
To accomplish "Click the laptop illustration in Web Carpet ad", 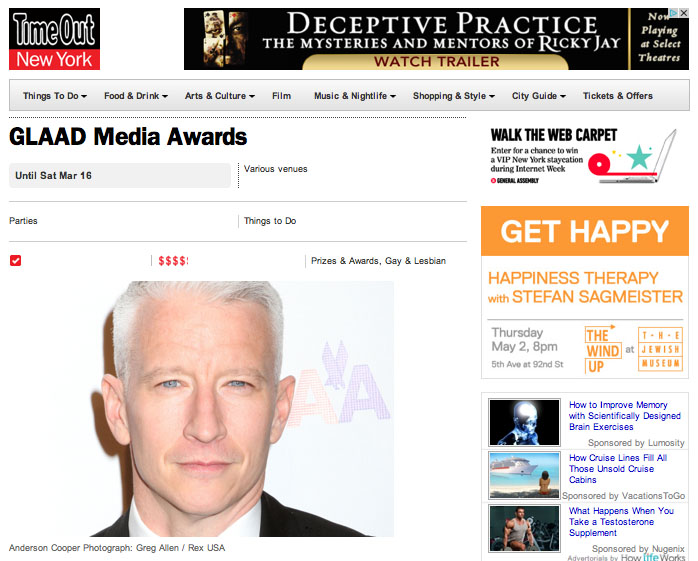I will pyautogui.click(x=637, y=158).
